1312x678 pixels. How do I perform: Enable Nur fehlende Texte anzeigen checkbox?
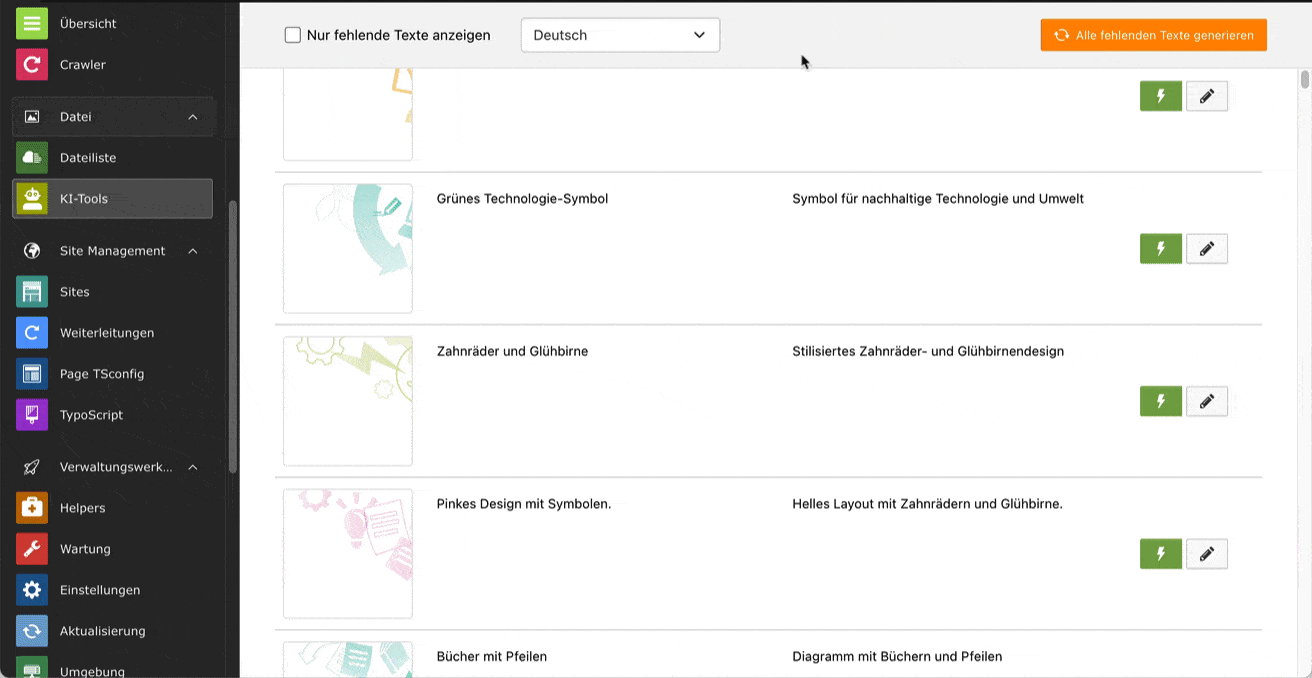coord(293,35)
